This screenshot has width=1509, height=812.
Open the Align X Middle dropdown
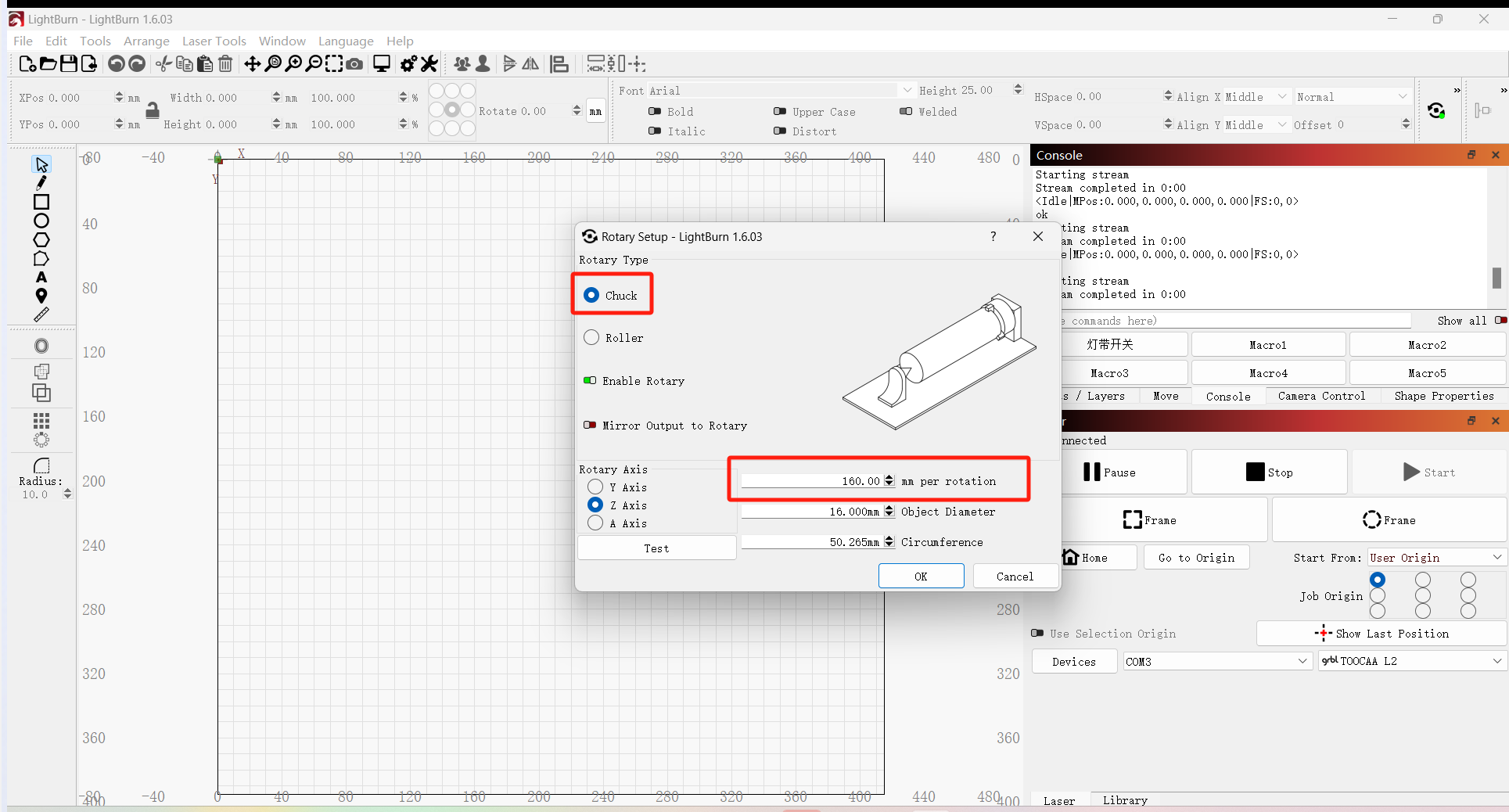(1256, 97)
